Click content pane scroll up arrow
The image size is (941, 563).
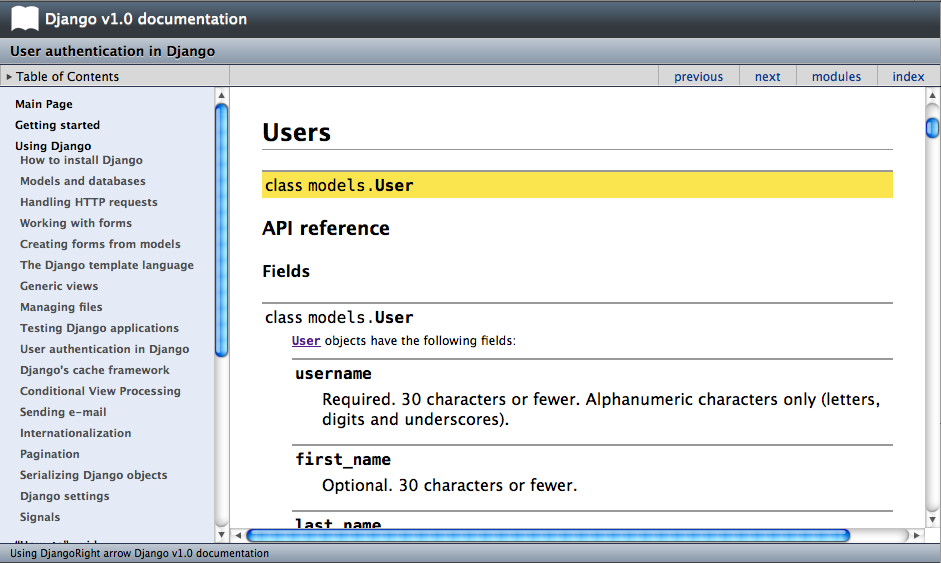[932, 95]
